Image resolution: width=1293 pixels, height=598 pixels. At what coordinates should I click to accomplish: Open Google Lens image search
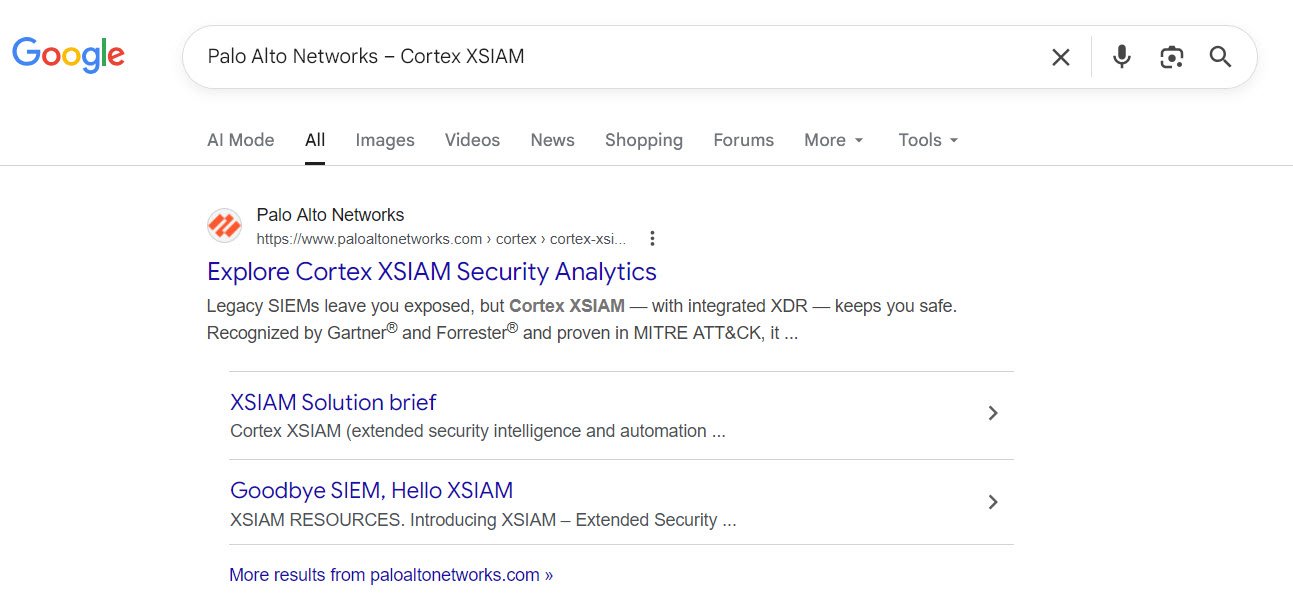coord(1171,57)
